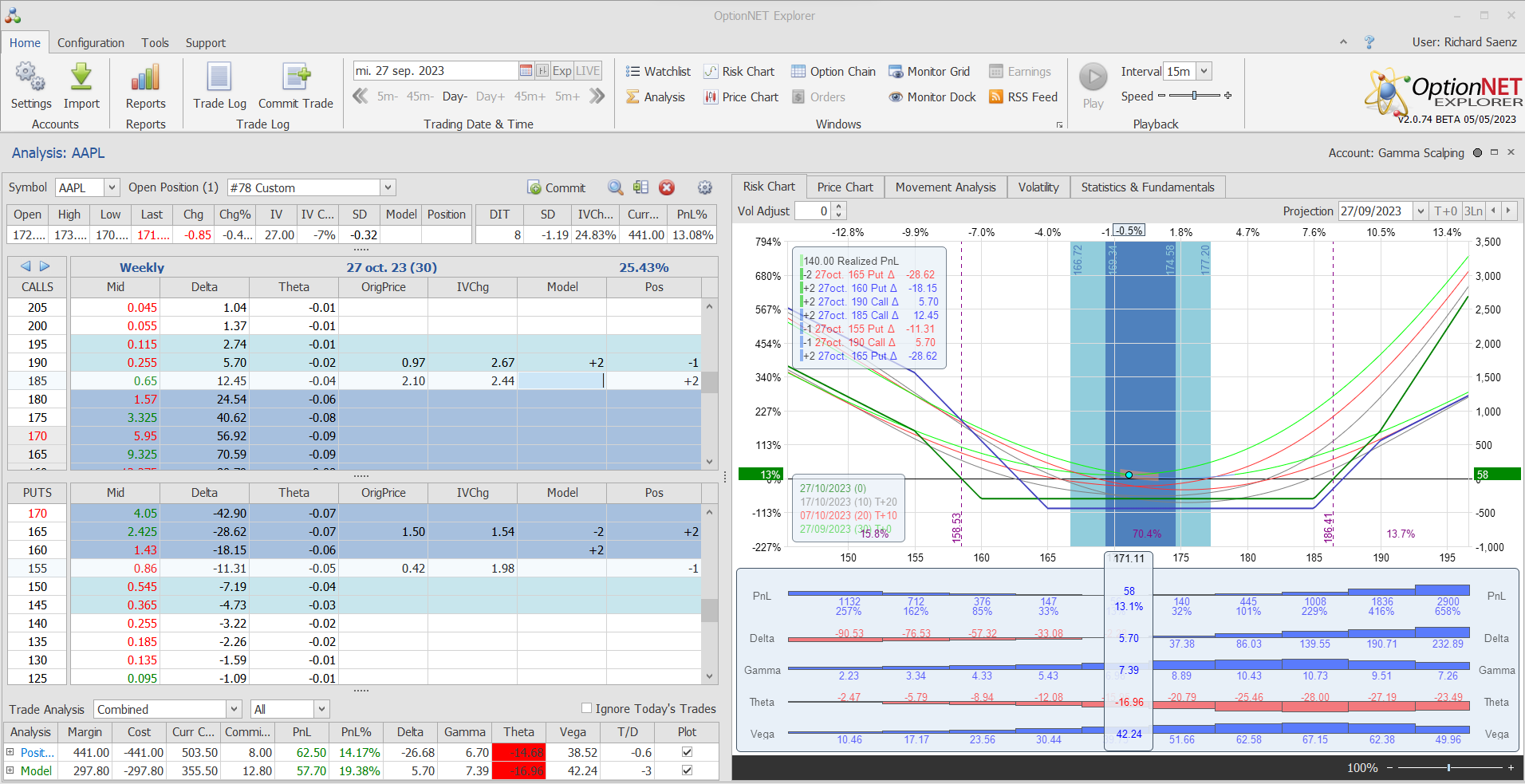The image size is (1525, 784).
Task: Open the Trade Log icon
Action: pos(219,77)
